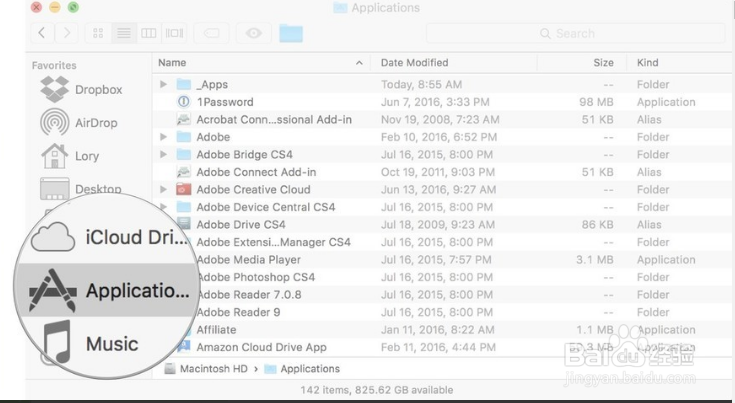Viewport: 735px width, 403px height.
Task: Open Desktop in the sidebar
Action: [81, 189]
